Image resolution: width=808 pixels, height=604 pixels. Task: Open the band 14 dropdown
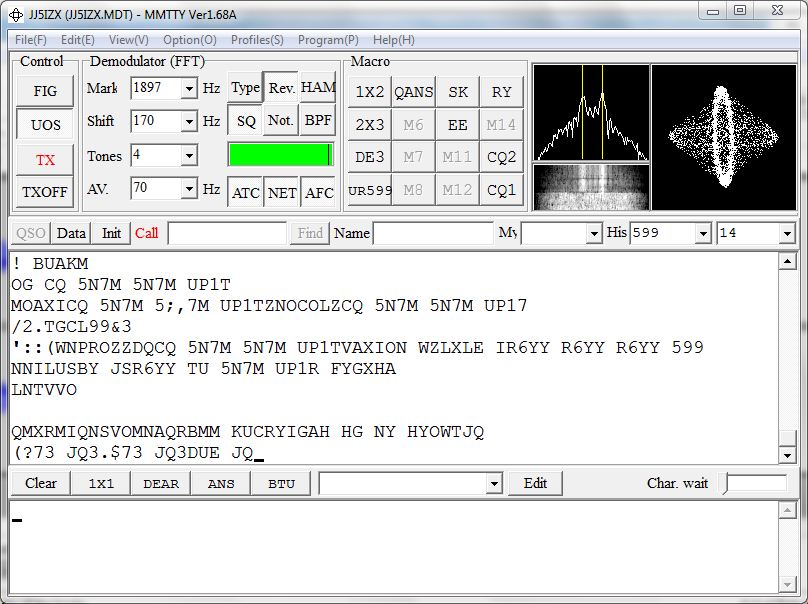point(787,233)
